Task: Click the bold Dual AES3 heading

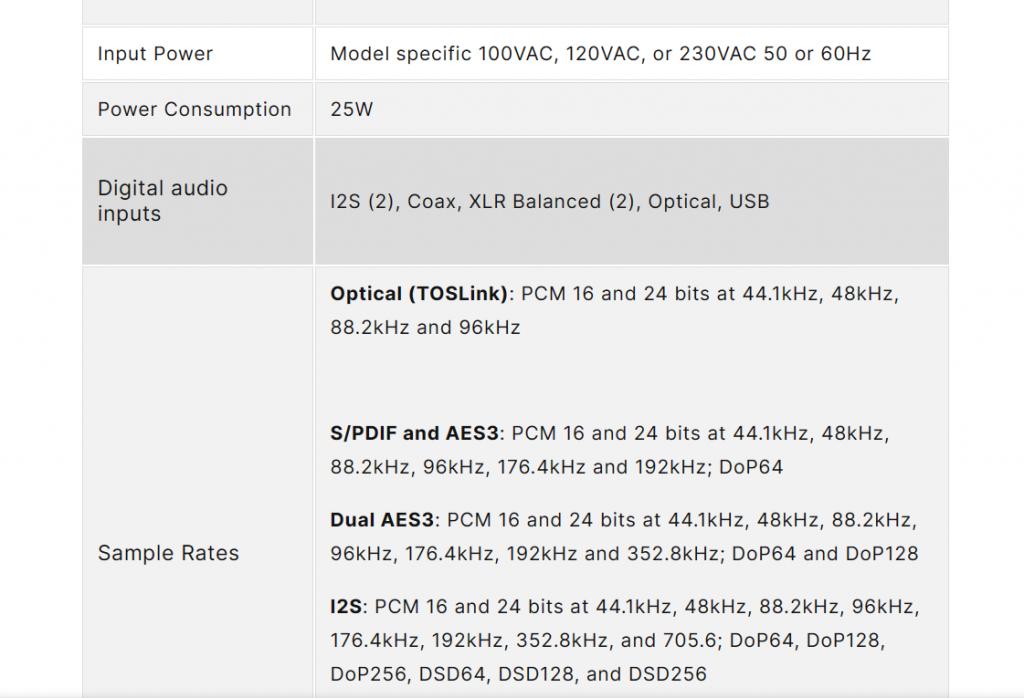Action: (382, 520)
